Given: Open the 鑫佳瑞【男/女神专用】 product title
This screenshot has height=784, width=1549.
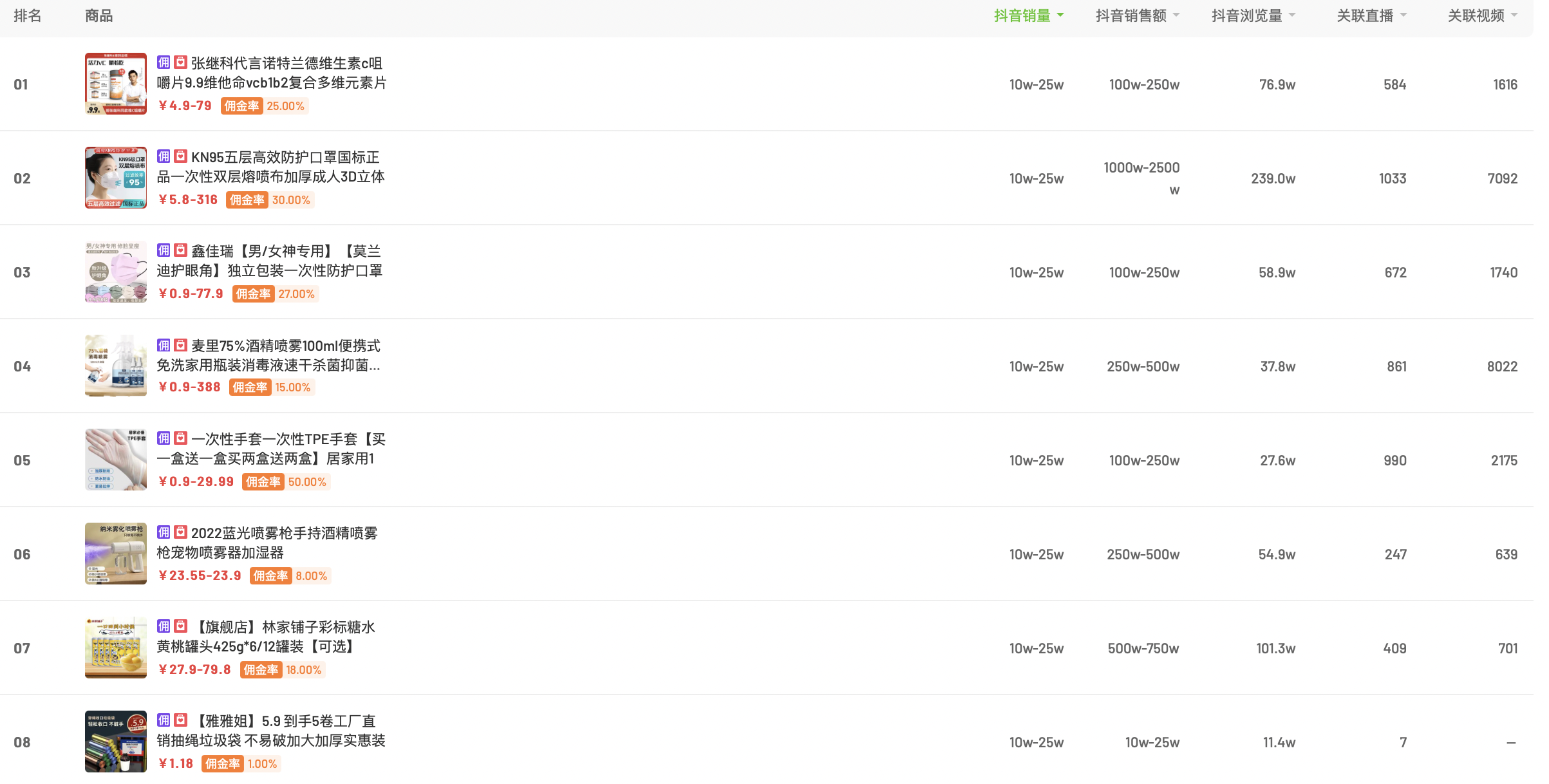Looking at the screenshot, I should point(270,261).
